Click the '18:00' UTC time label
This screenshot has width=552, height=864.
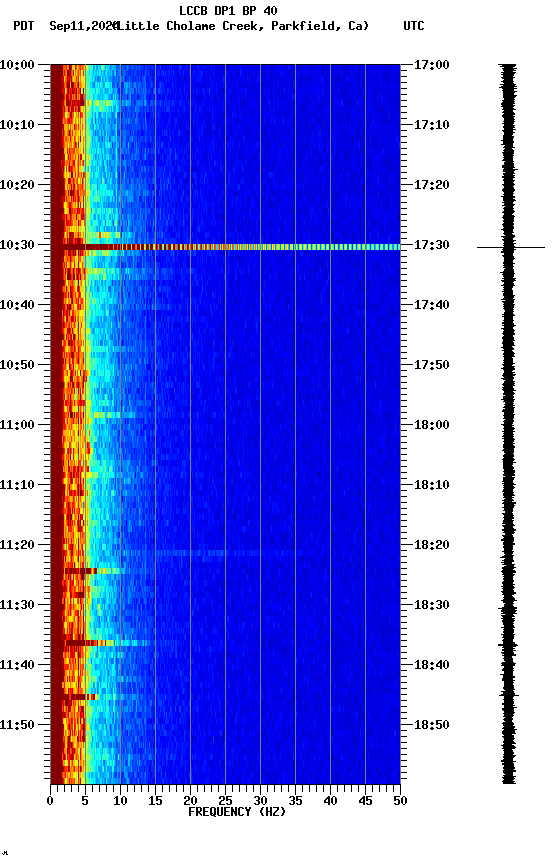click(432, 425)
